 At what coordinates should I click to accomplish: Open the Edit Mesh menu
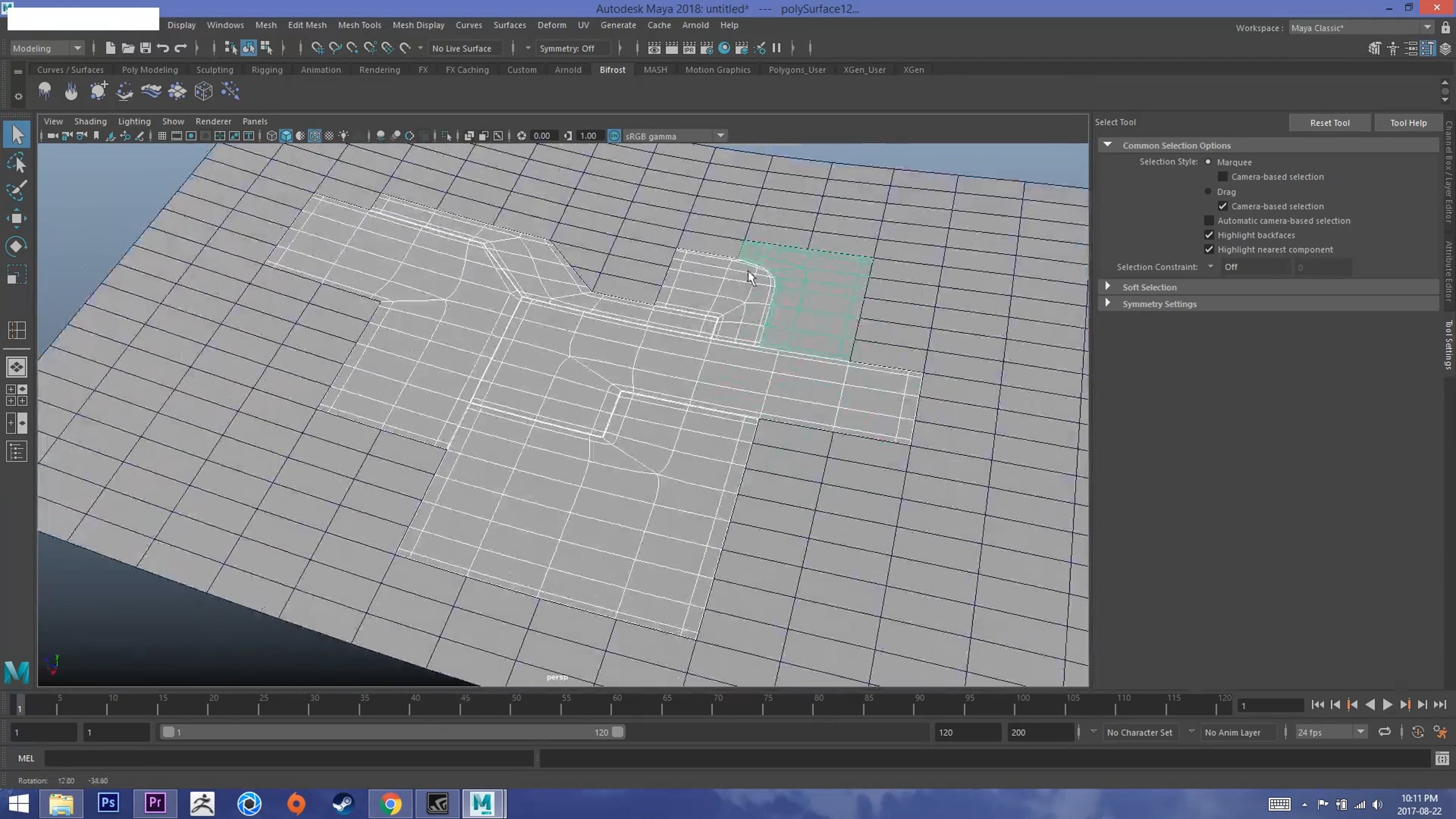pyautogui.click(x=307, y=25)
